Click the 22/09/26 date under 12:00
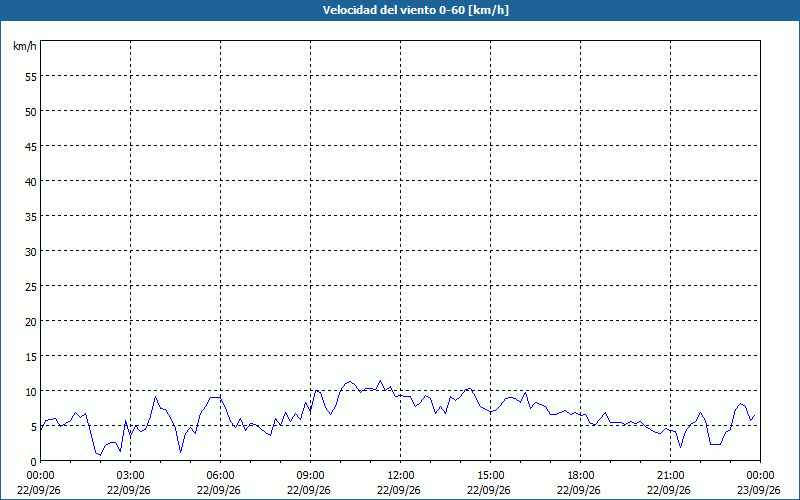This screenshot has height=500, width=800. 398,490
